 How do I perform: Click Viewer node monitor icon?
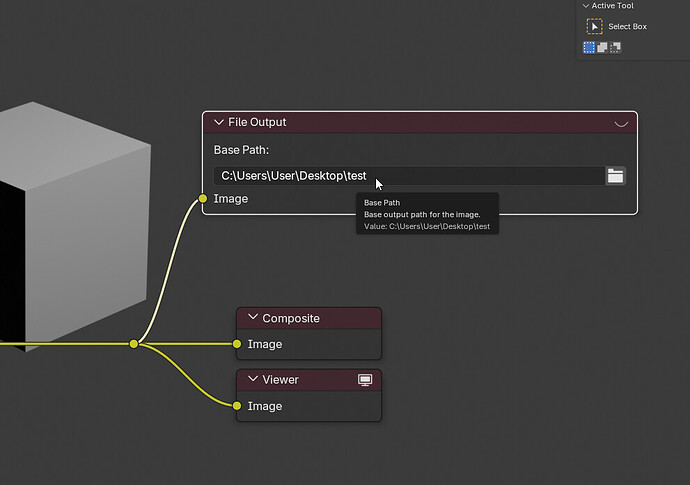tap(365, 380)
